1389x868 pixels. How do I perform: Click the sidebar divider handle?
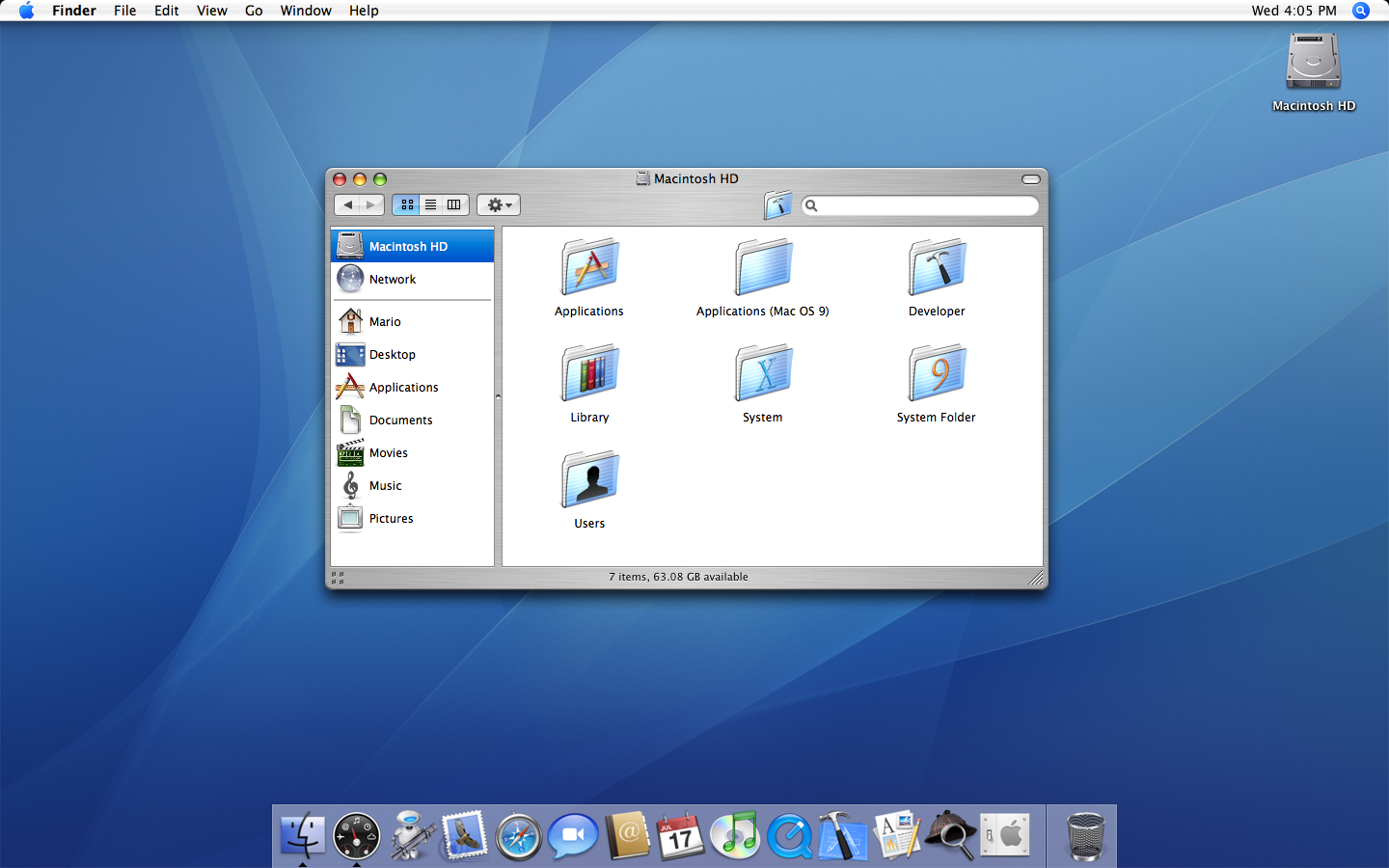pyautogui.click(x=498, y=396)
